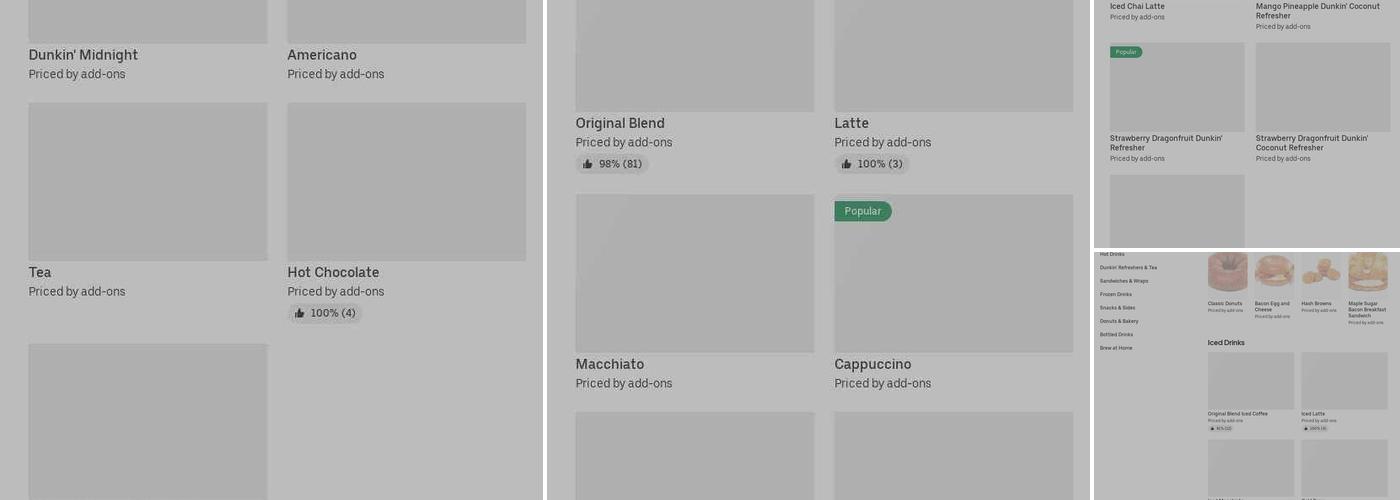Click the thumbs-up rating under Hot Chocolate

pos(325,313)
